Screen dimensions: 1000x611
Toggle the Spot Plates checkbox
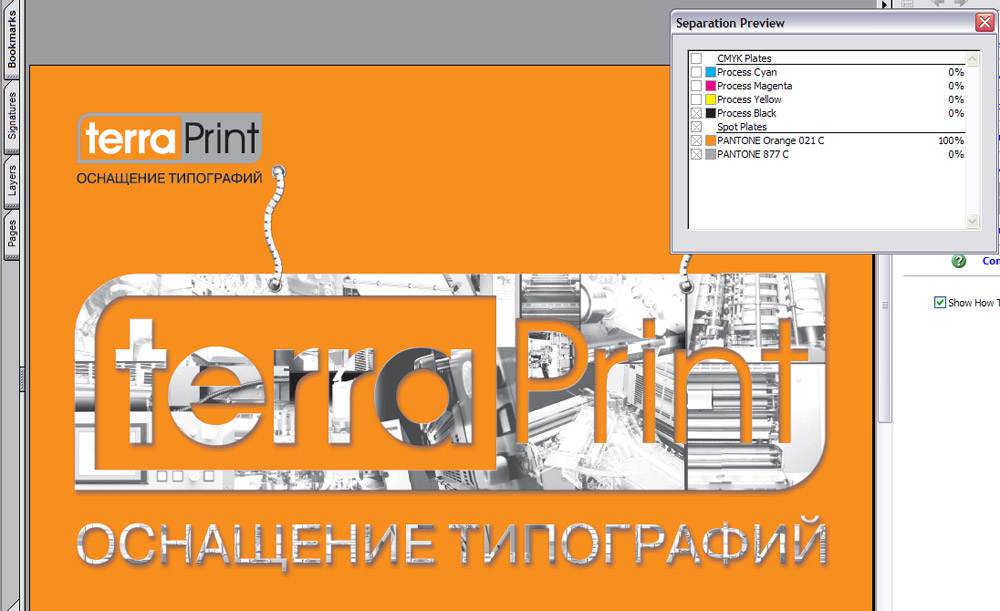(x=696, y=127)
